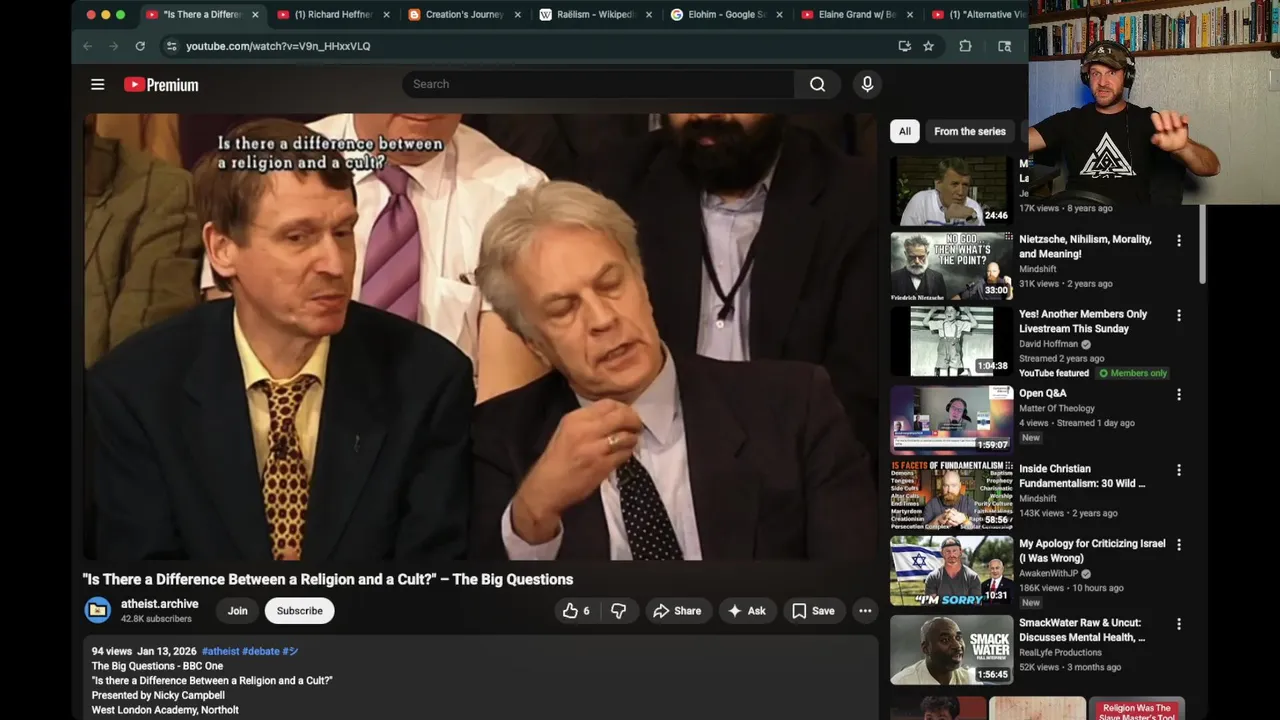The image size is (1280, 720).
Task: Focus the YouTube Search input field
Action: [598, 84]
